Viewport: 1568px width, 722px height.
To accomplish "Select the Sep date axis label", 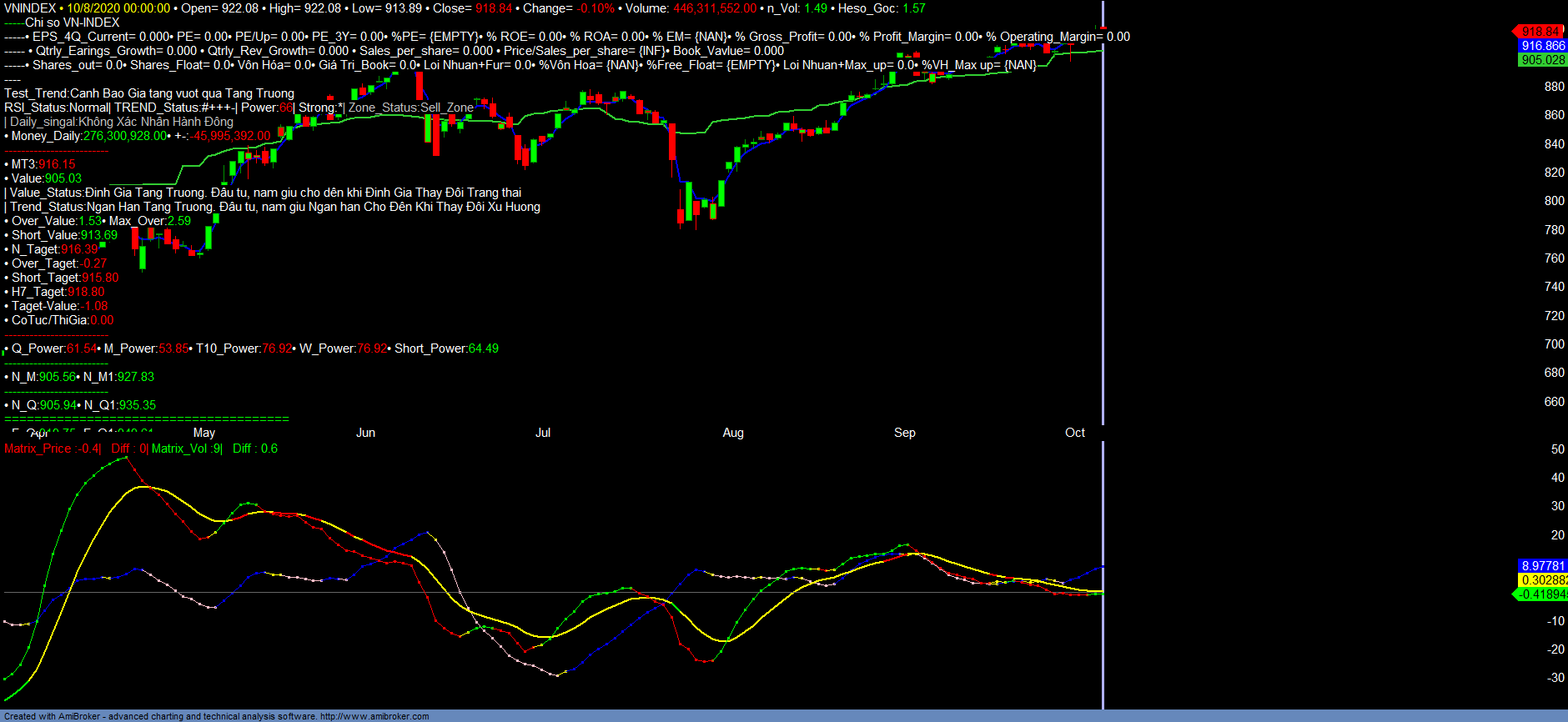I will [x=905, y=433].
